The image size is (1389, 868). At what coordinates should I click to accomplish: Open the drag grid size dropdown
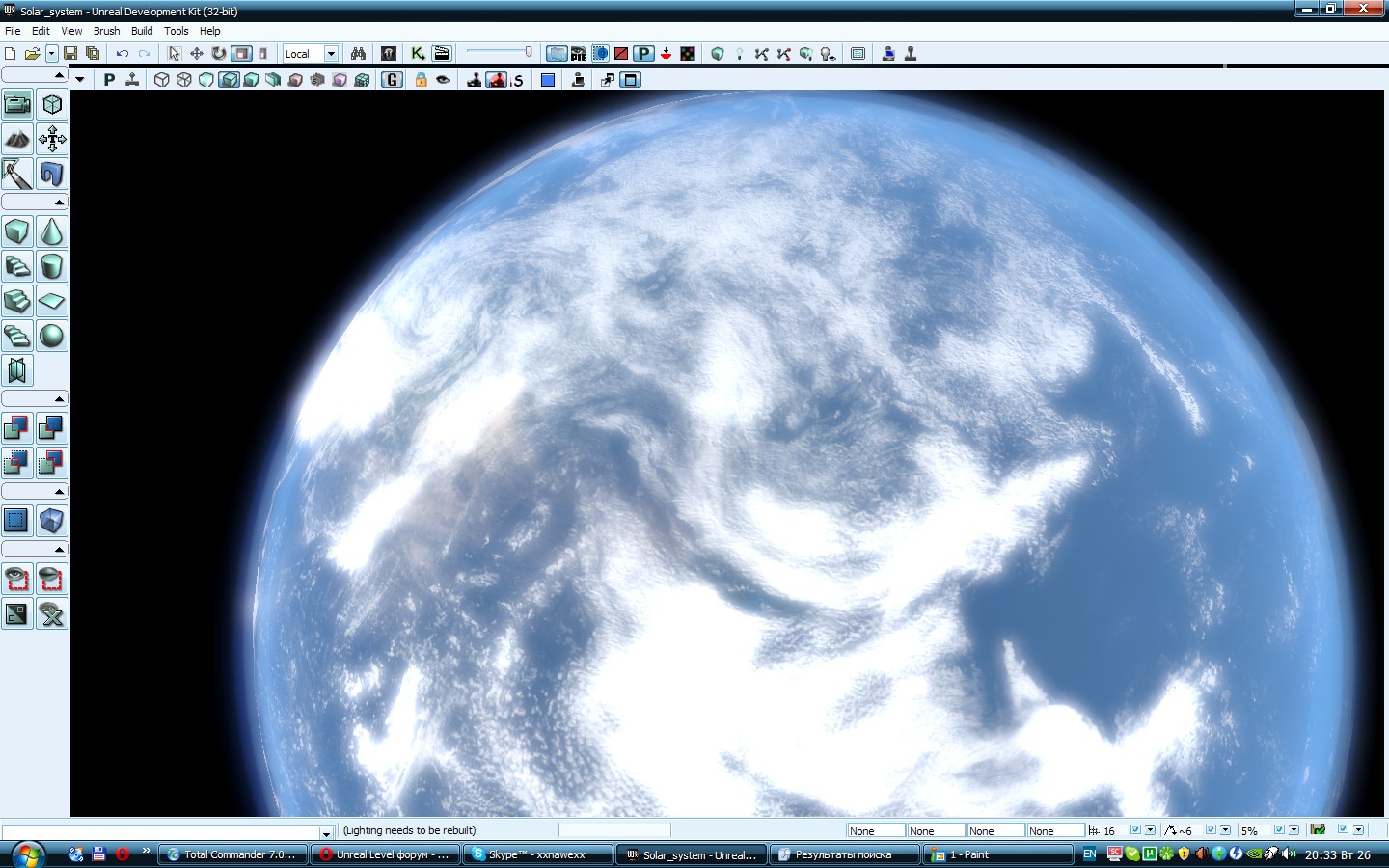click(1150, 829)
